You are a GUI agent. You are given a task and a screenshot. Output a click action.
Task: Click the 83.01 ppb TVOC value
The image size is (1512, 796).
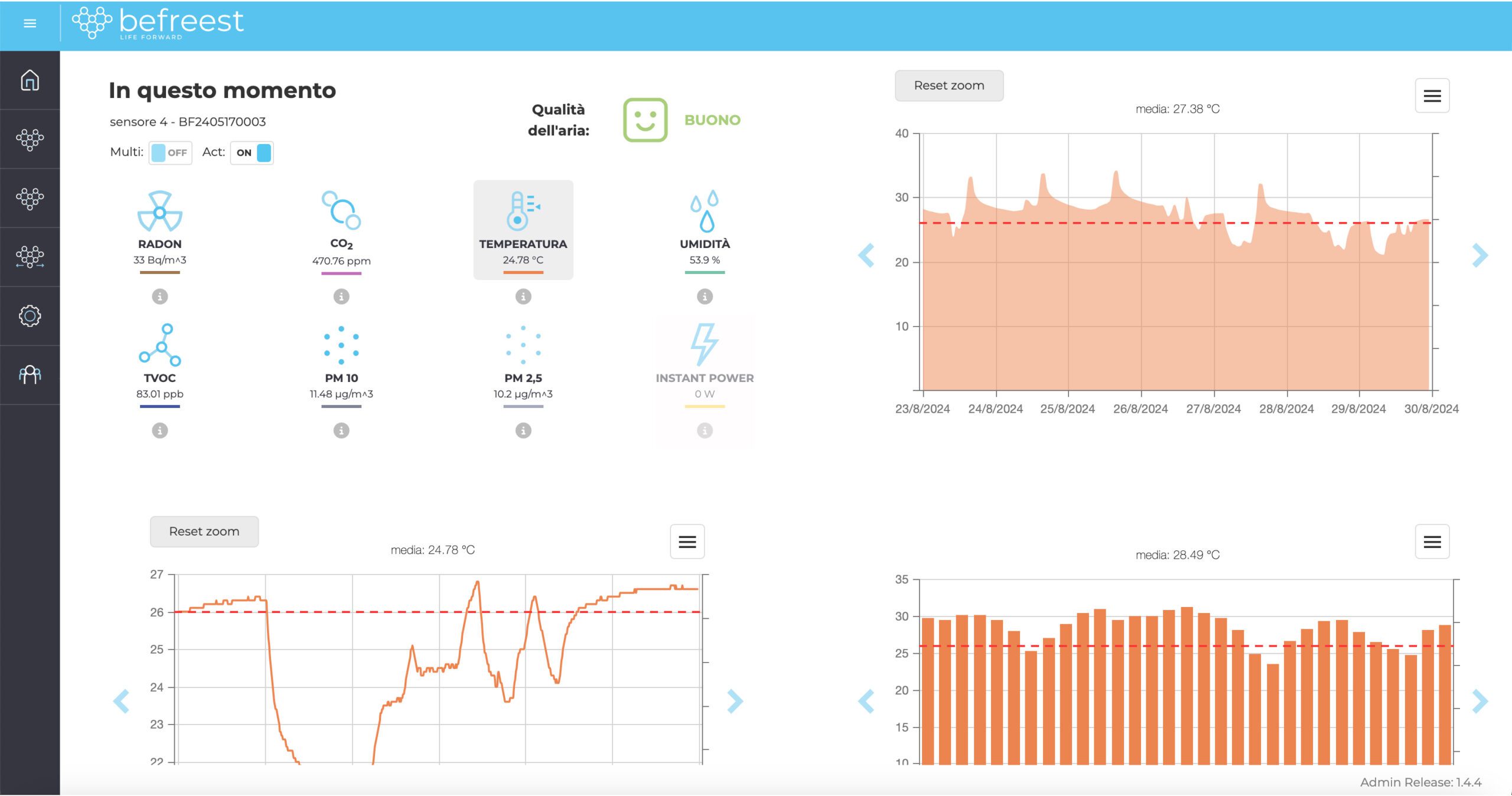pyautogui.click(x=160, y=394)
